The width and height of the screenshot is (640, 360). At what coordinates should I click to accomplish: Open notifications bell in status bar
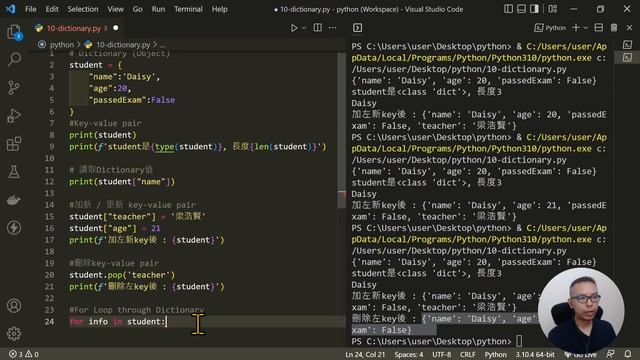[x=628, y=354]
